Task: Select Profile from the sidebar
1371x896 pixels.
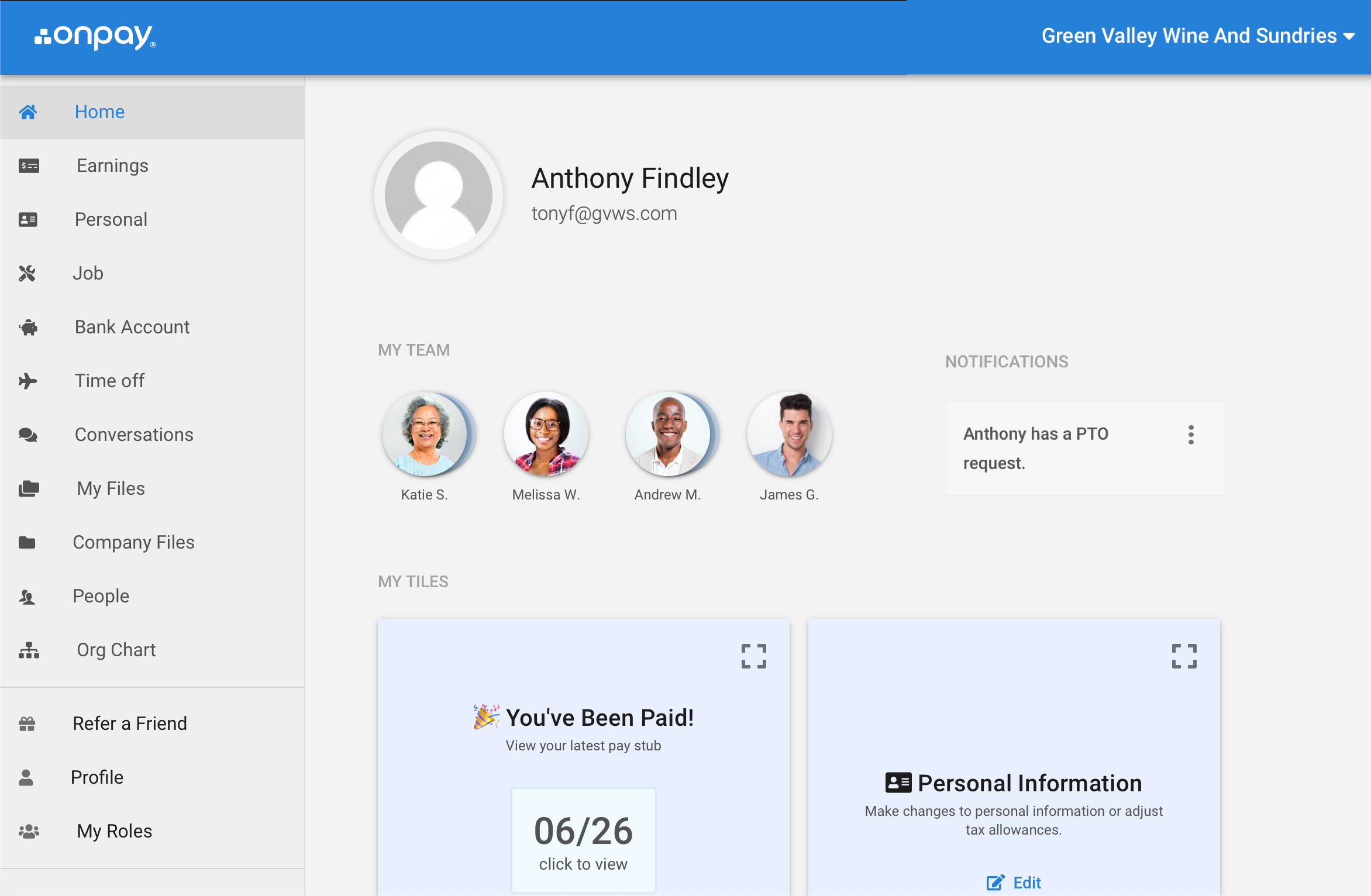Action: 97,777
